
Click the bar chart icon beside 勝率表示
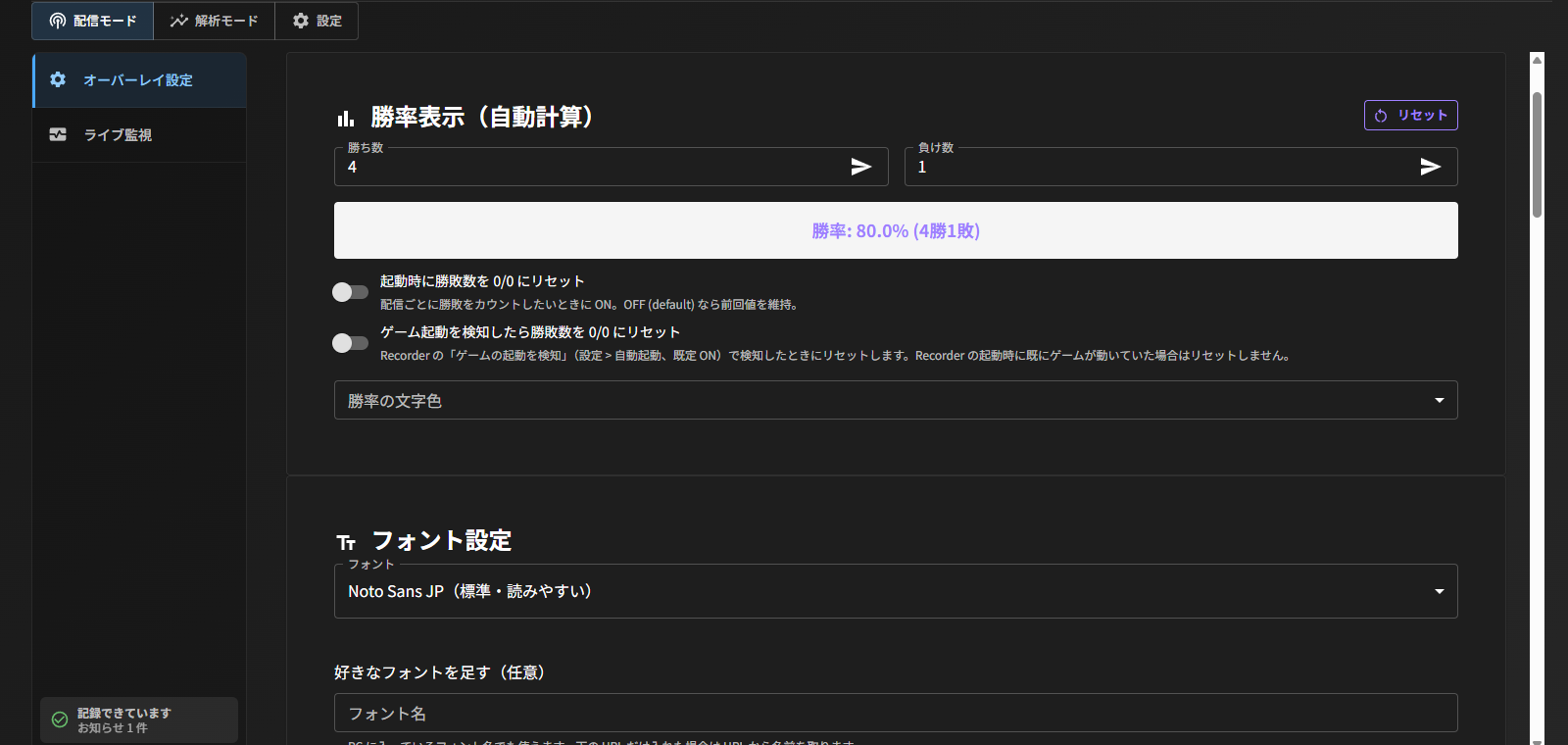tap(346, 119)
